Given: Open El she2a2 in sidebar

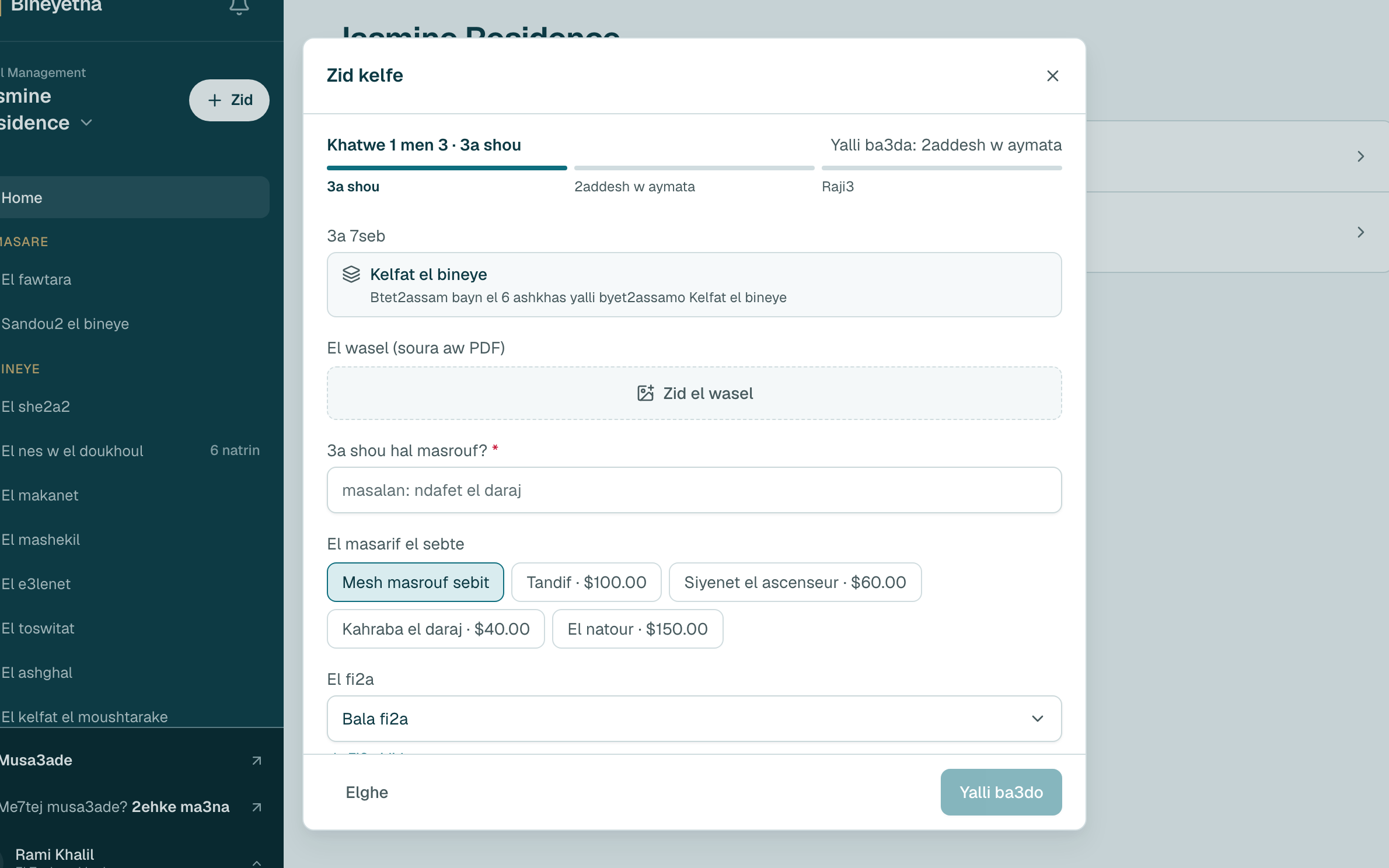Looking at the screenshot, I should 134,407.
